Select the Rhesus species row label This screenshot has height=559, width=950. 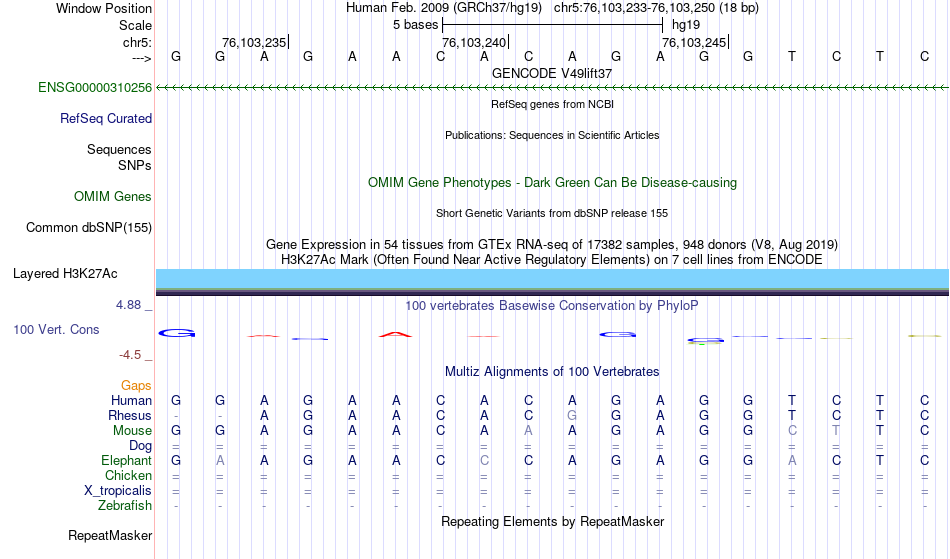coord(130,415)
